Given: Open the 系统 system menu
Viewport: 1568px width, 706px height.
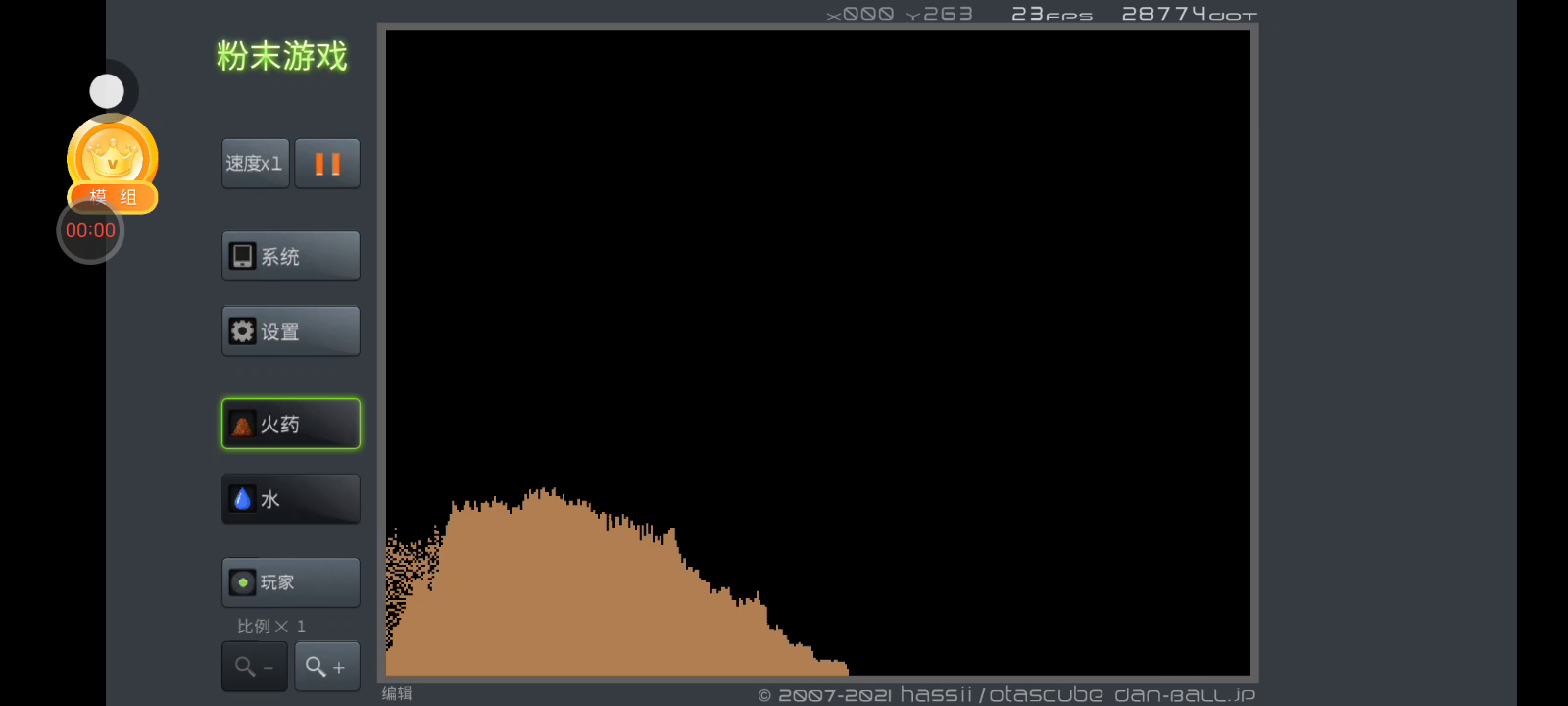Looking at the screenshot, I should [x=291, y=257].
